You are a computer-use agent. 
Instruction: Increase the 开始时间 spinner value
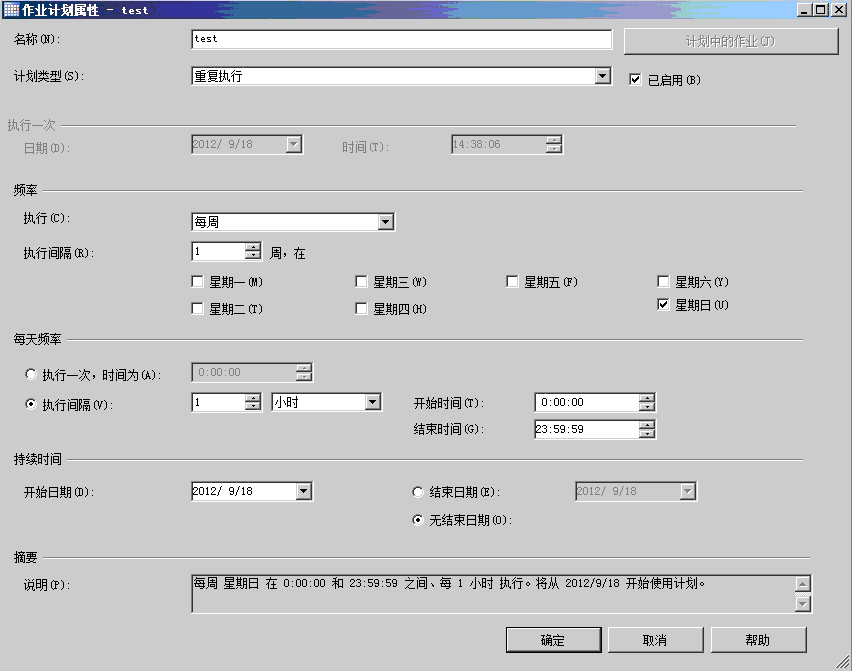(647, 398)
